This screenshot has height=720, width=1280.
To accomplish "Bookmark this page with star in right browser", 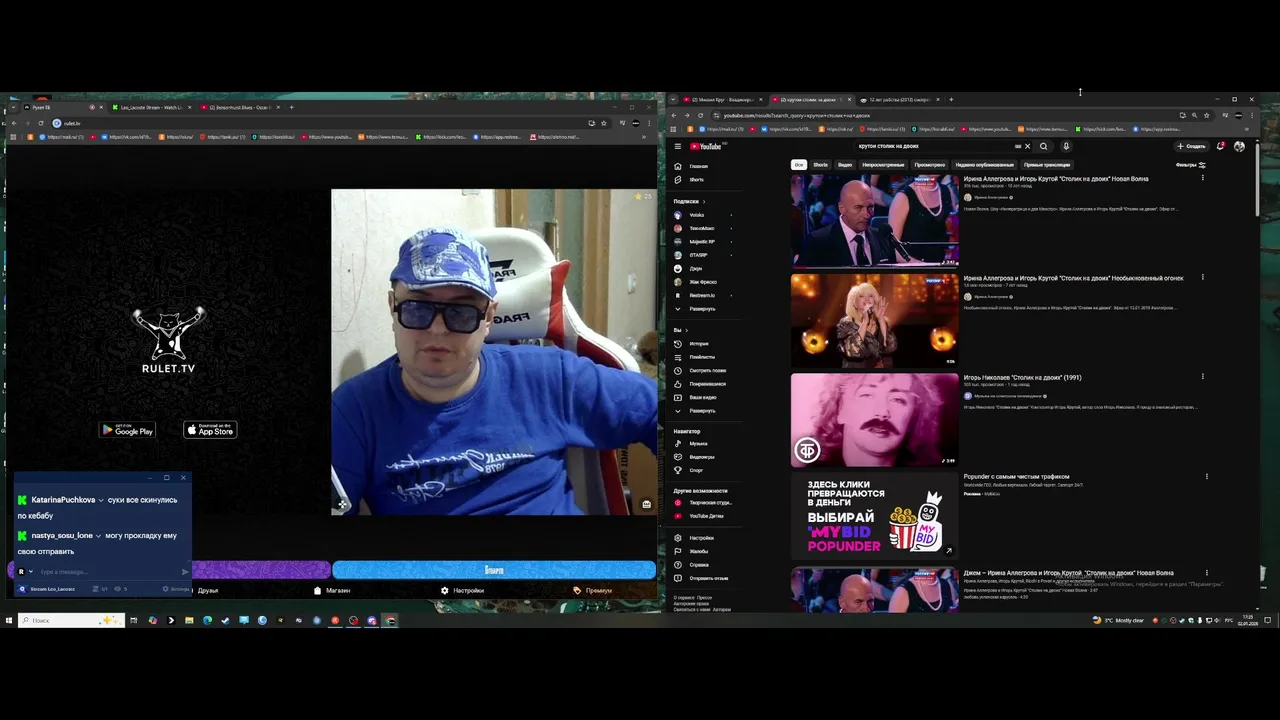I will coord(1206,115).
